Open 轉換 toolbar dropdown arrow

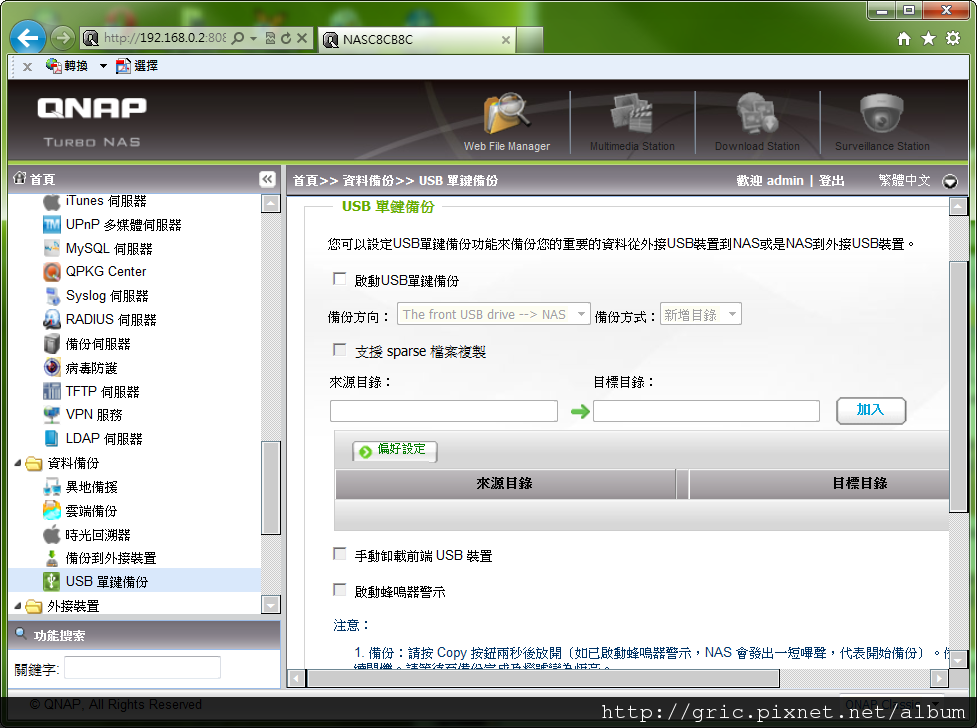(103, 66)
